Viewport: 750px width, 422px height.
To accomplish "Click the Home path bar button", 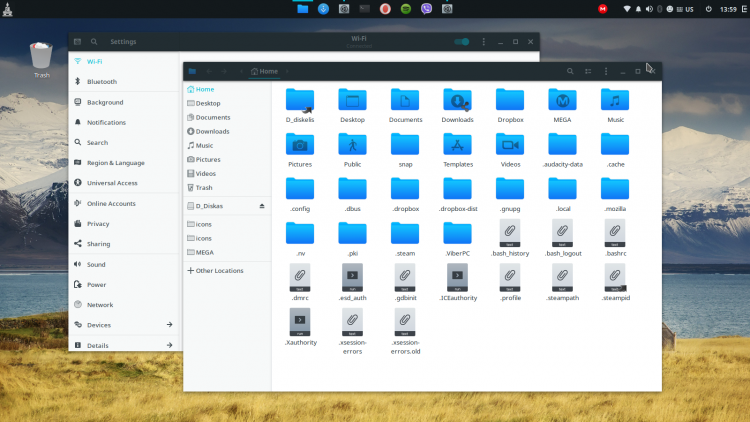I will 264,71.
